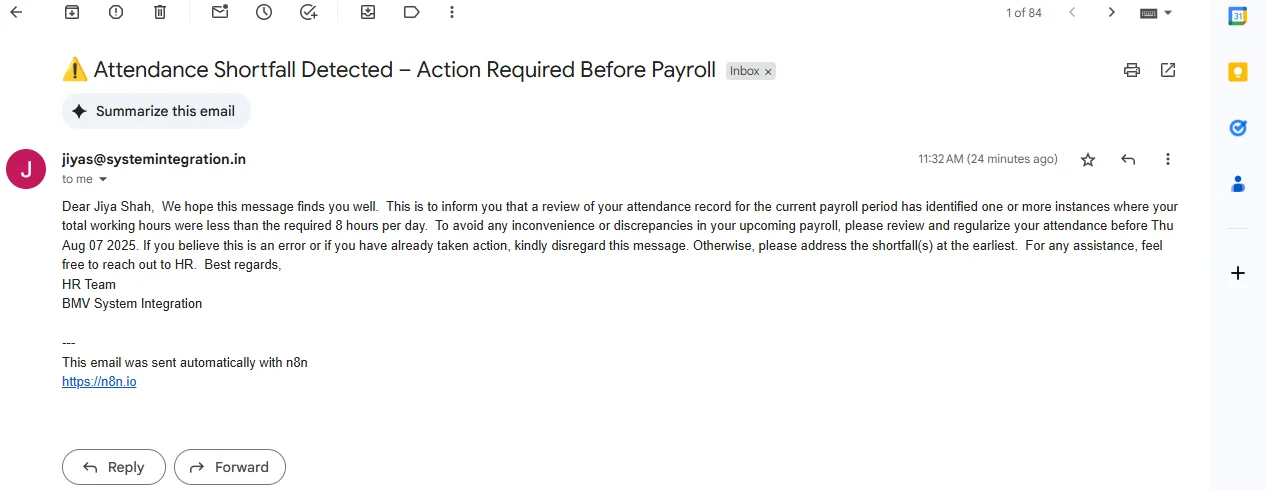This screenshot has width=1266, height=491.
Task: Report this email as spam
Action: click(x=116, y=12)
